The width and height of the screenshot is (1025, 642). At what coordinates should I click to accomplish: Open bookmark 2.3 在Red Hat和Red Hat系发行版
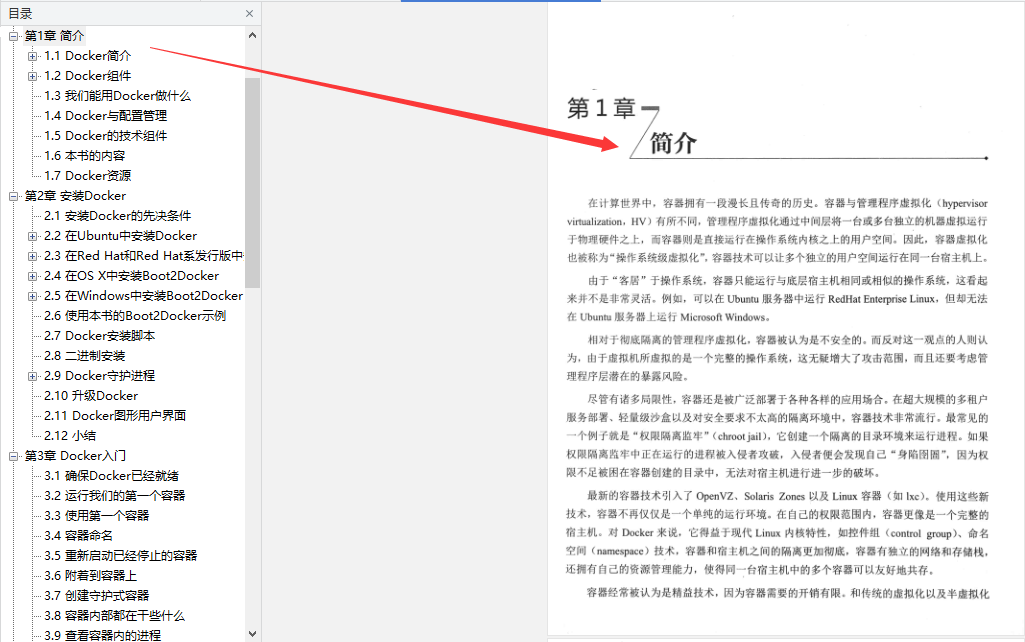pyautogui.click(x=144, y=256)
